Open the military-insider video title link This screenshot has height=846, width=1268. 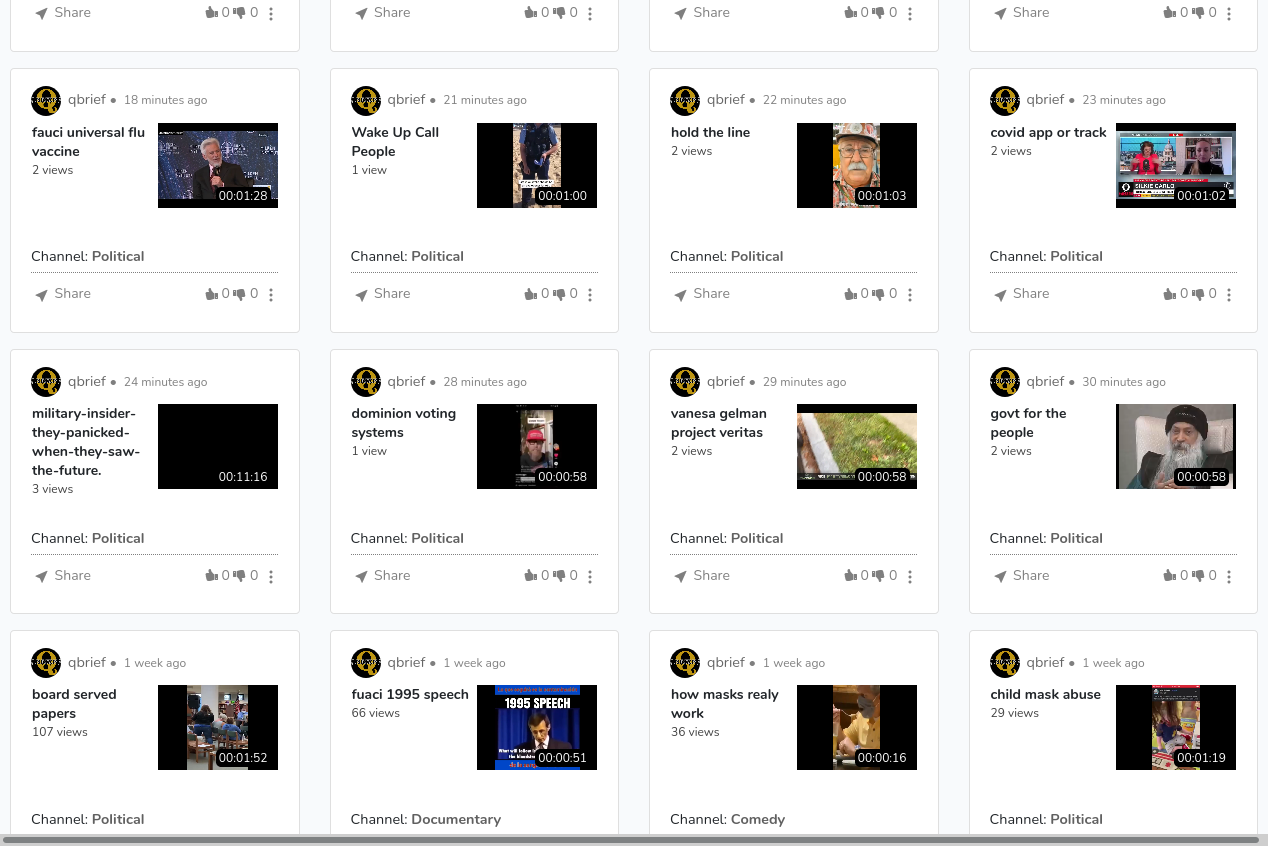click(85, 442)
